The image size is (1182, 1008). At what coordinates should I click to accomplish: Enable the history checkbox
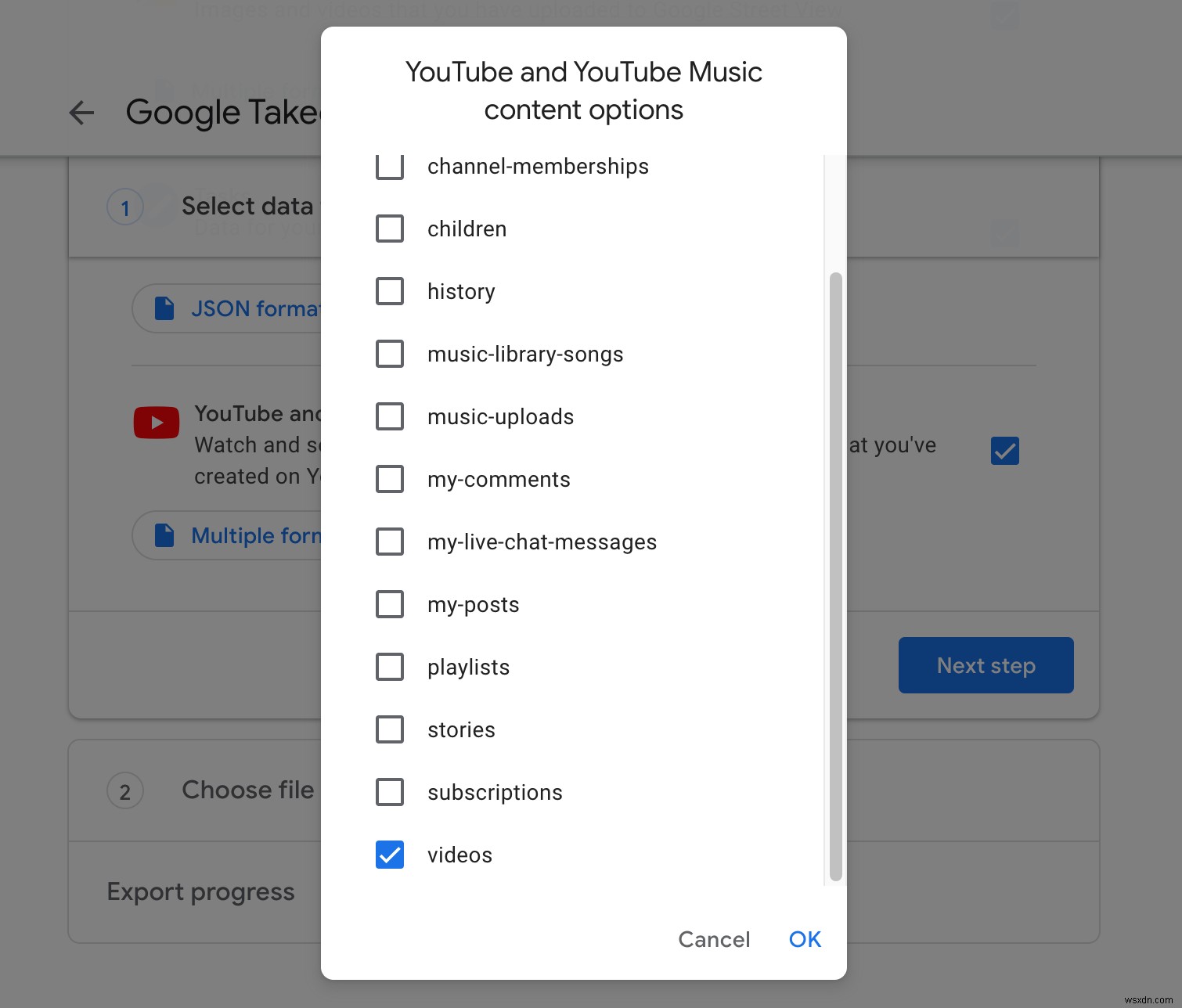(389, 291)
